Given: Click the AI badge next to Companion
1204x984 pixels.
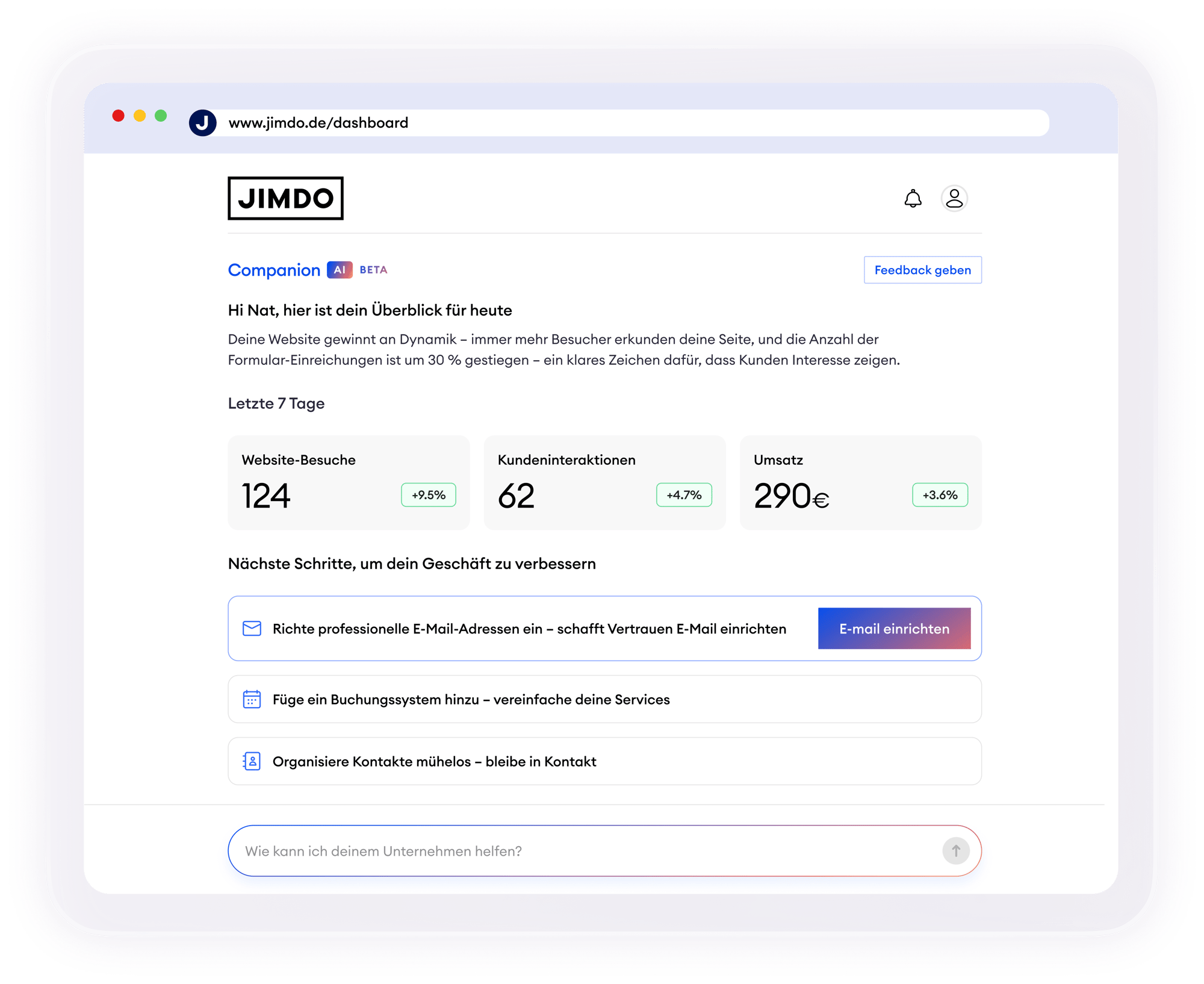Looking at the screenshot, I should coord(340,270).
